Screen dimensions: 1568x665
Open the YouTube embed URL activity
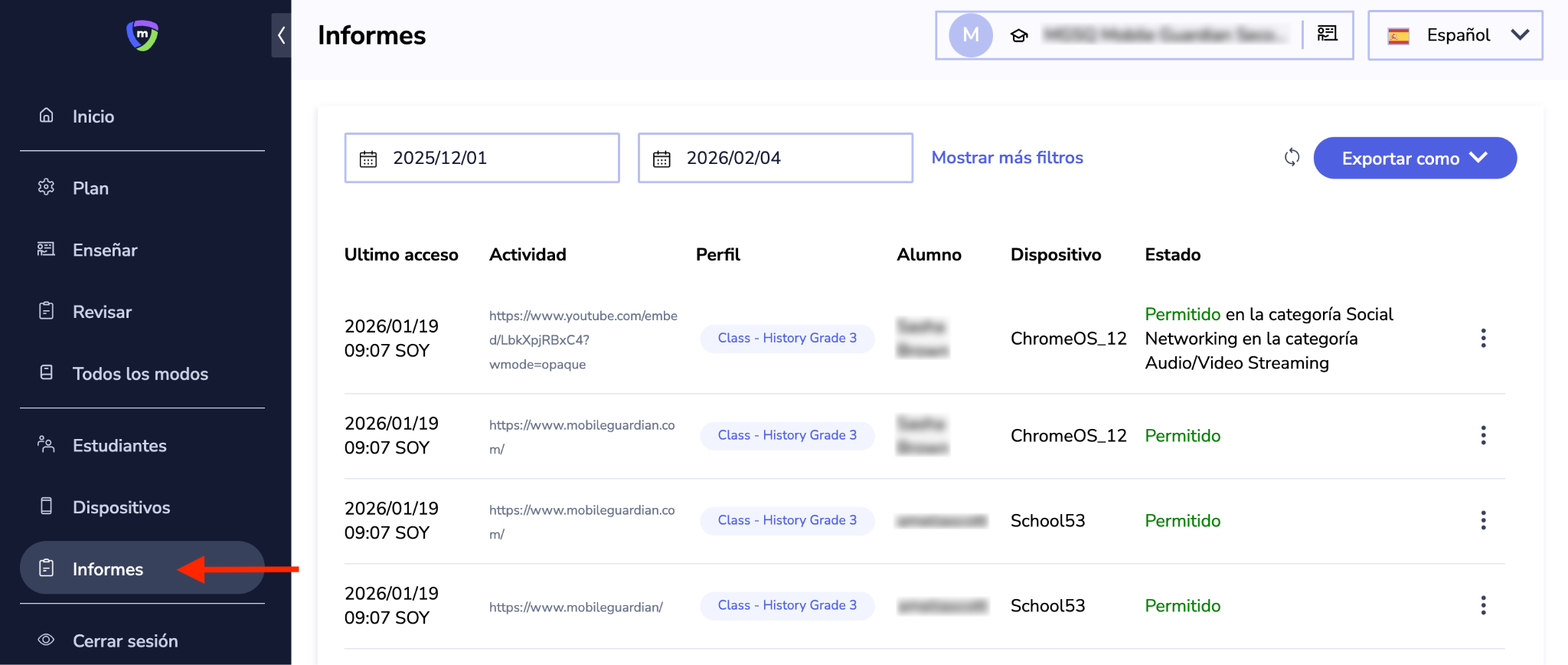583,339
